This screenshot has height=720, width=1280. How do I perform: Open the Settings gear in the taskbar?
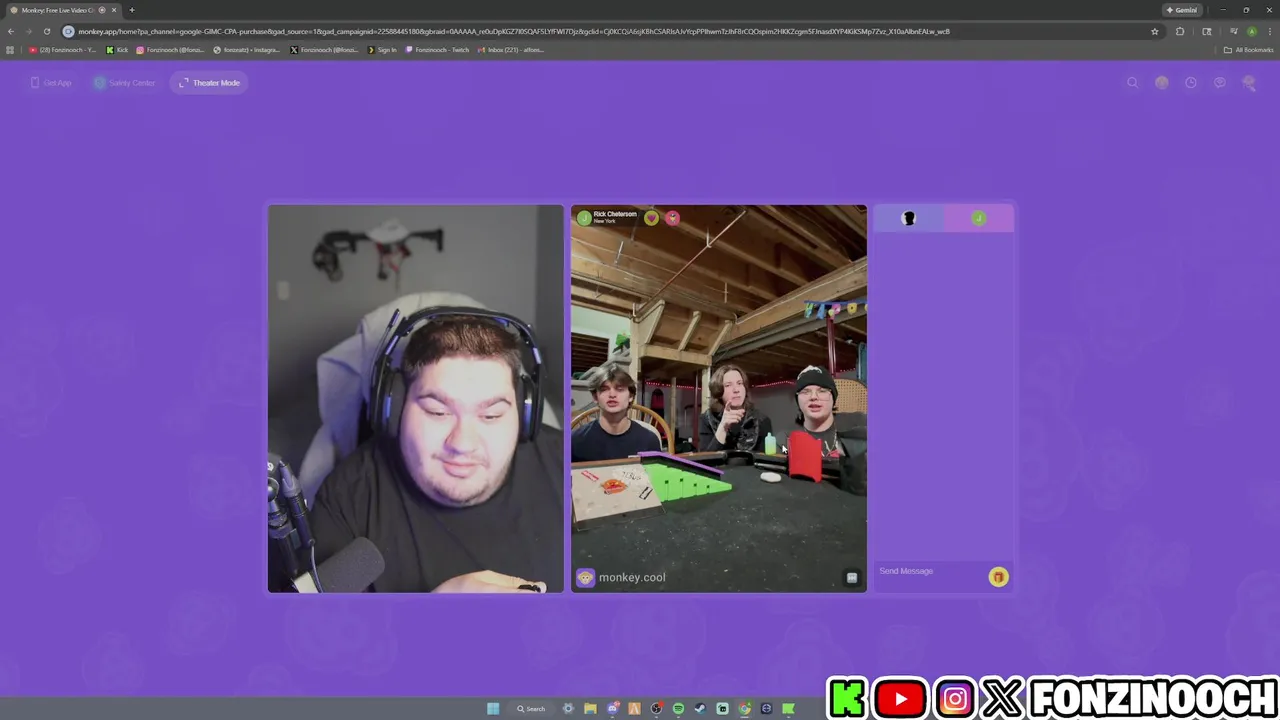(568, 709)
